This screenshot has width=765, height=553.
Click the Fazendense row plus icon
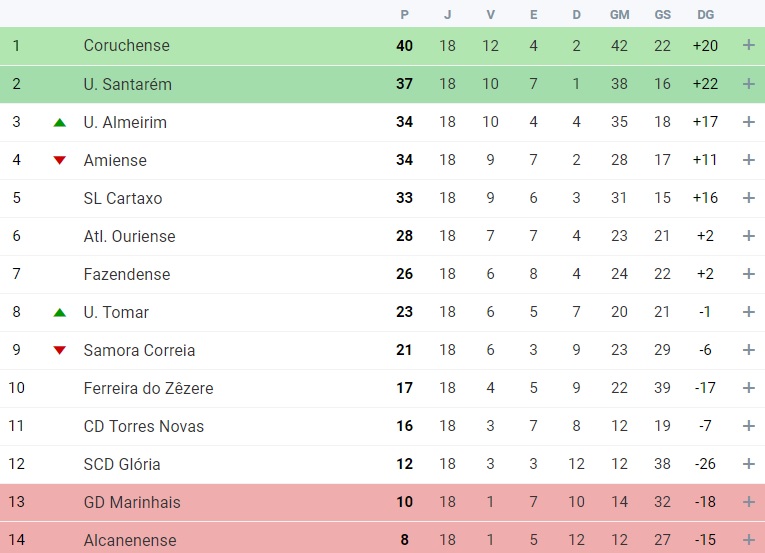click(x=748, y=274)
